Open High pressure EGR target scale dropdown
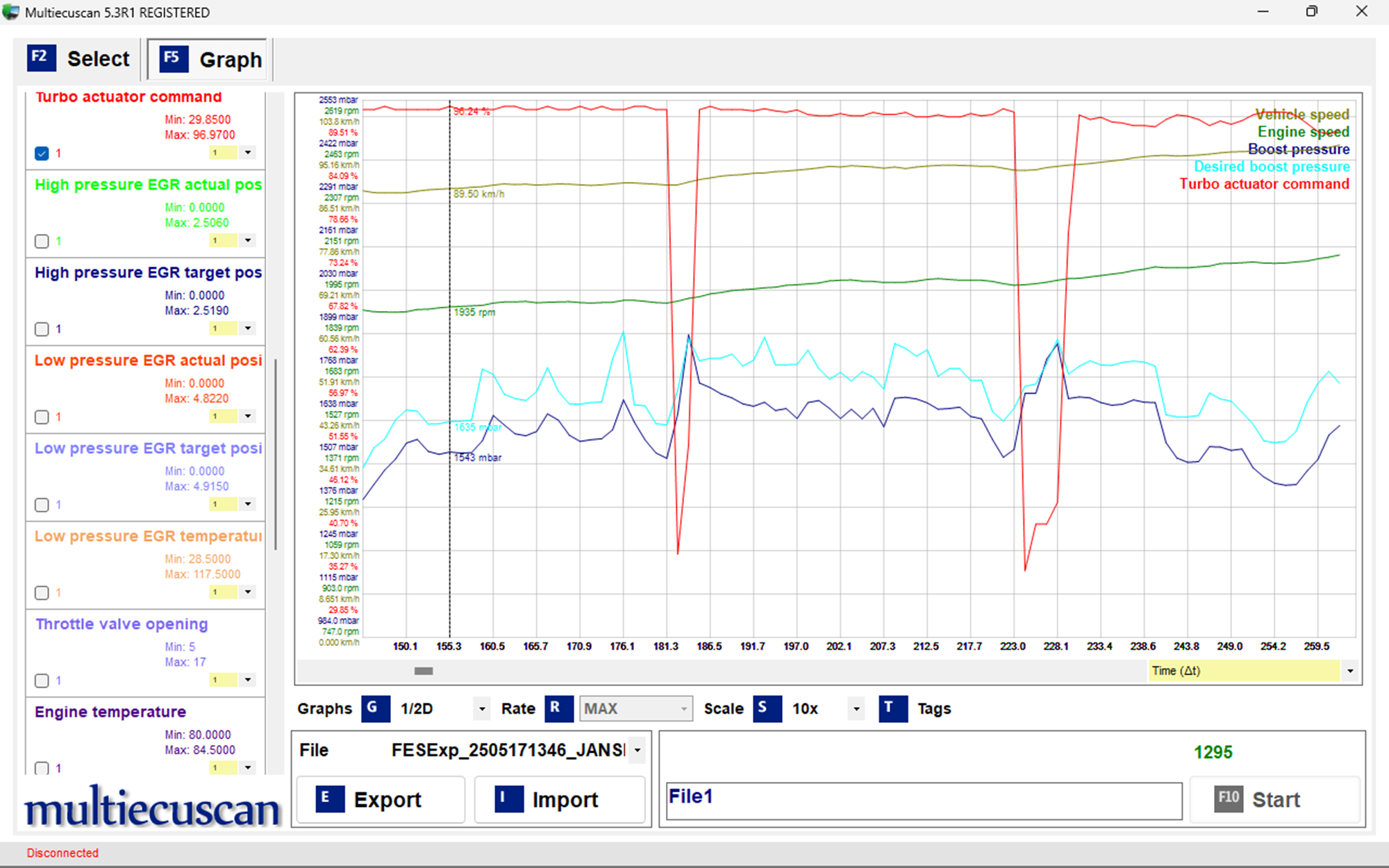The width and height of the screenshot is (1389, 868). (x=248, y=328)
